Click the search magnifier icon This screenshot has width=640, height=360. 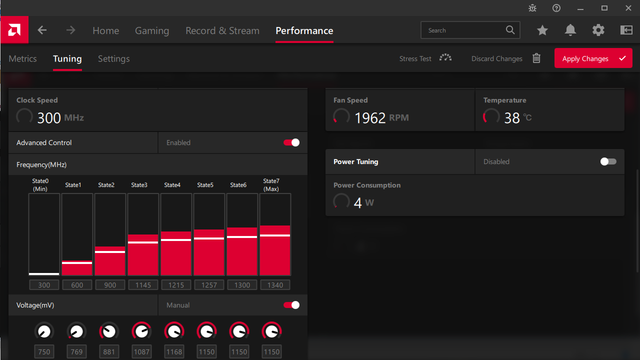[510, 30]
